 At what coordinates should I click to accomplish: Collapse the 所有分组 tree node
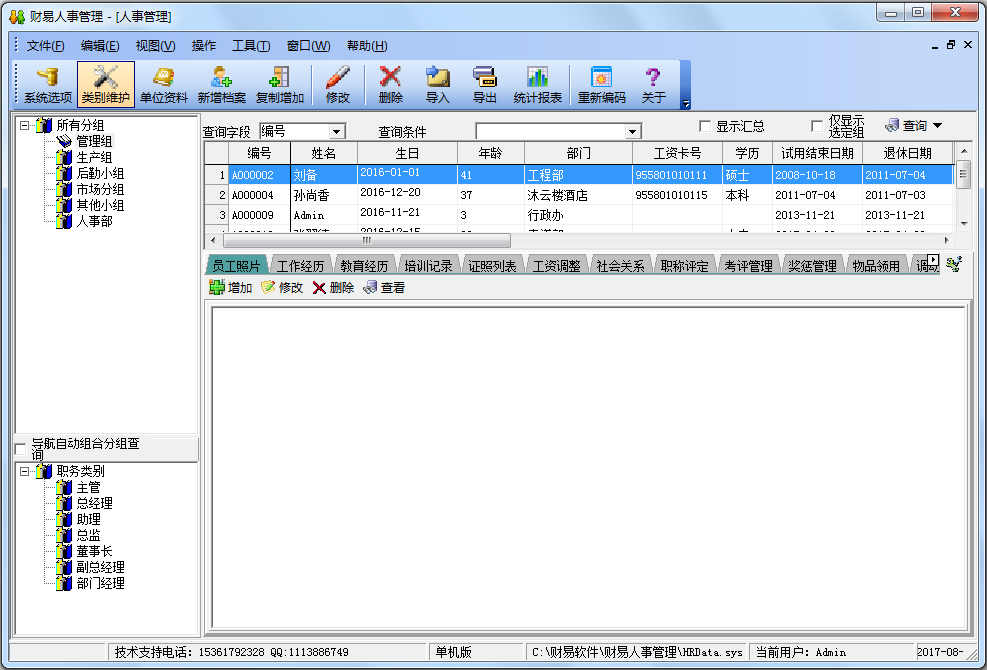pyautogui.click(x=24, y=125)
